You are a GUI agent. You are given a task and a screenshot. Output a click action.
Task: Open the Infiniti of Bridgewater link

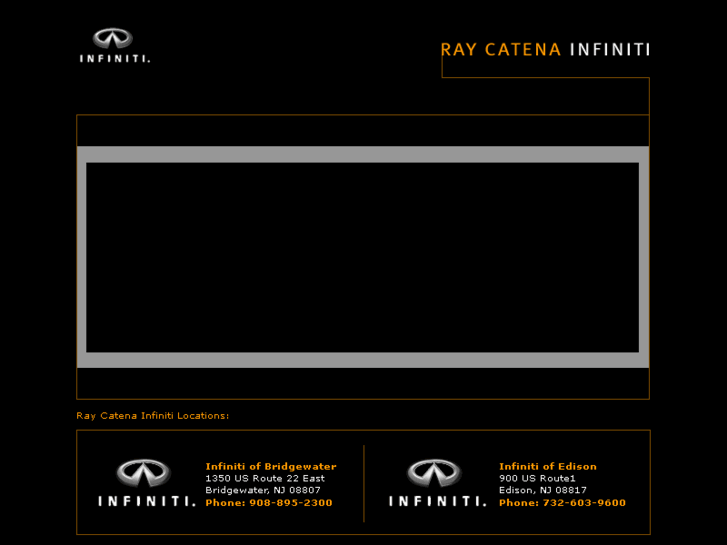pos(271,467)
